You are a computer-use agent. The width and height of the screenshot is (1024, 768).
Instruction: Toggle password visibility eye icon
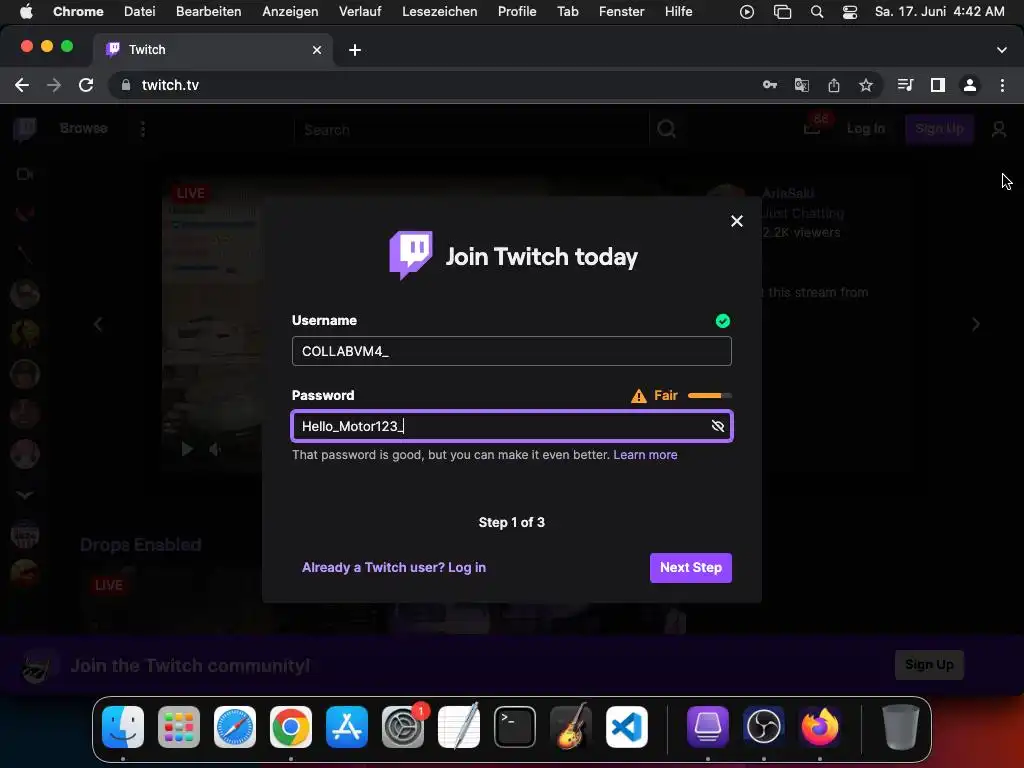tap(718, 426)
